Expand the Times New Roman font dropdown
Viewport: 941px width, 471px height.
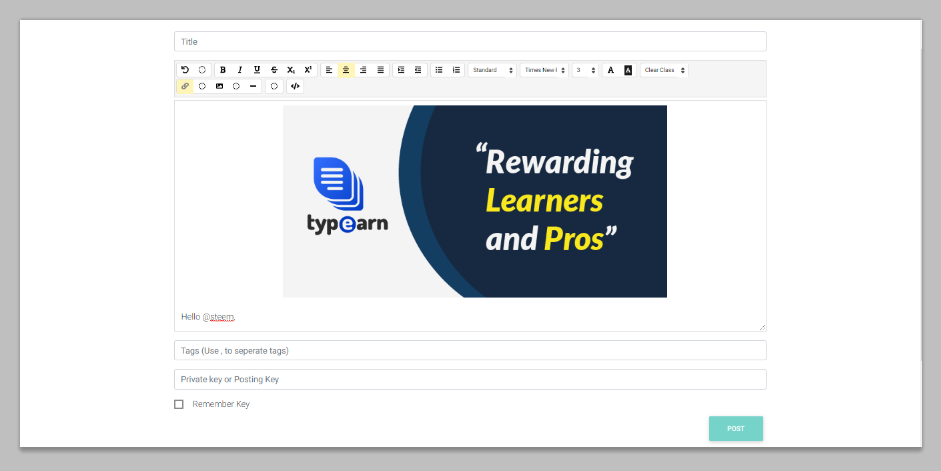coord(545,70)
